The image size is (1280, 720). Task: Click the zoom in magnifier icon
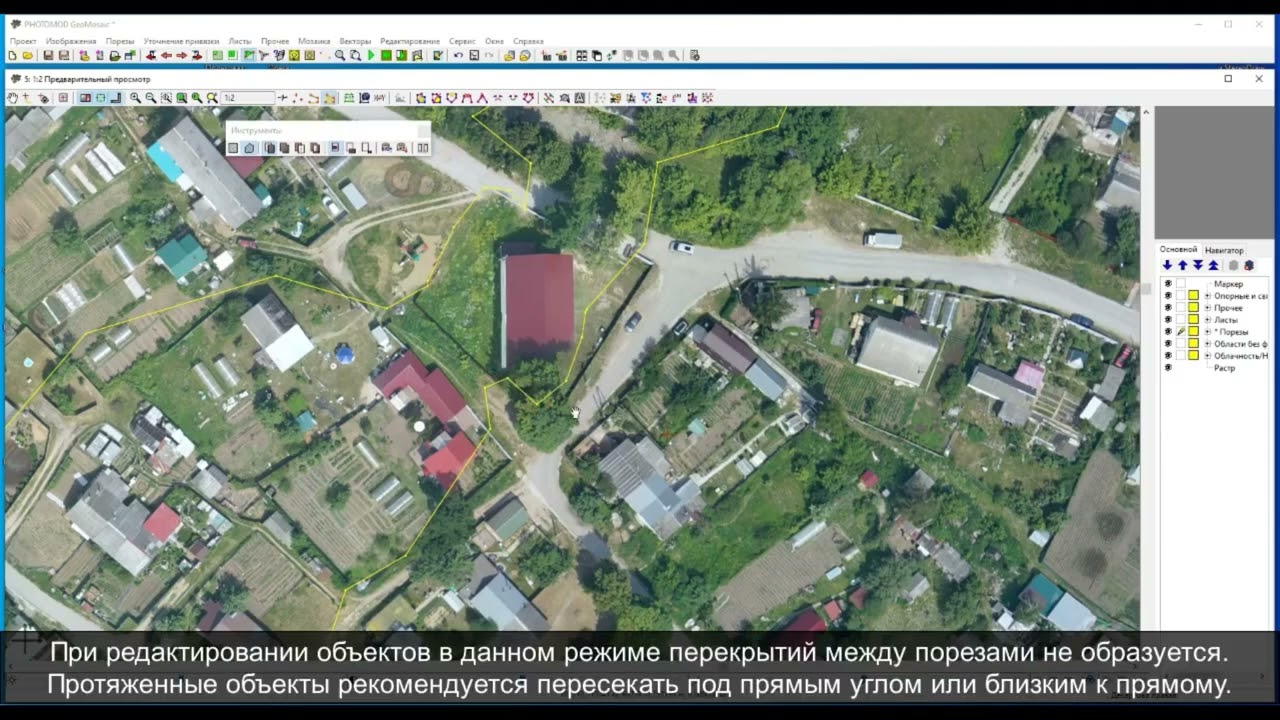tap(135, 98)
